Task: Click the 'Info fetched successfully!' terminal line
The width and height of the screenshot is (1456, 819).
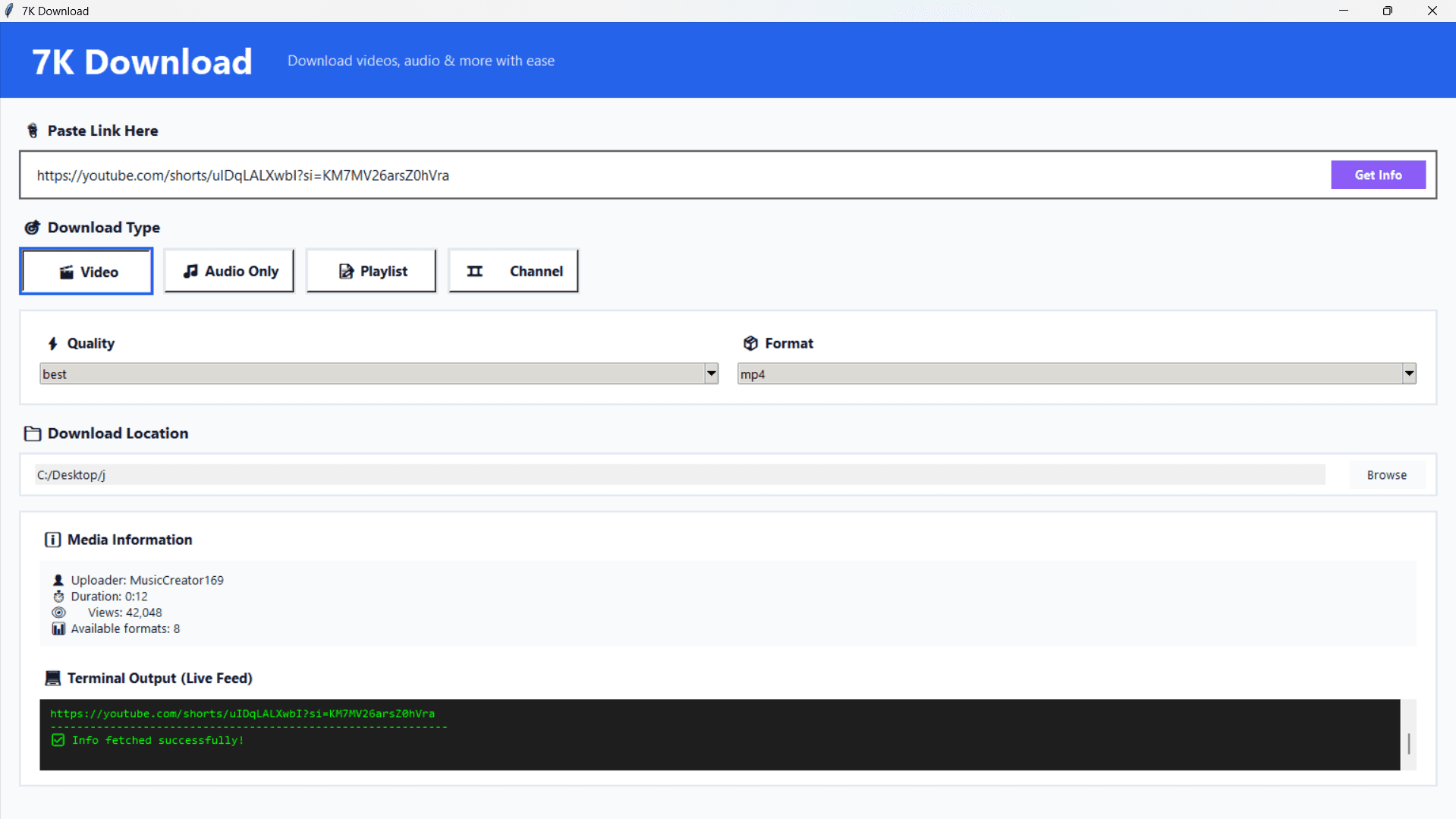Action: pyautogui.click(x=158, y=740)
